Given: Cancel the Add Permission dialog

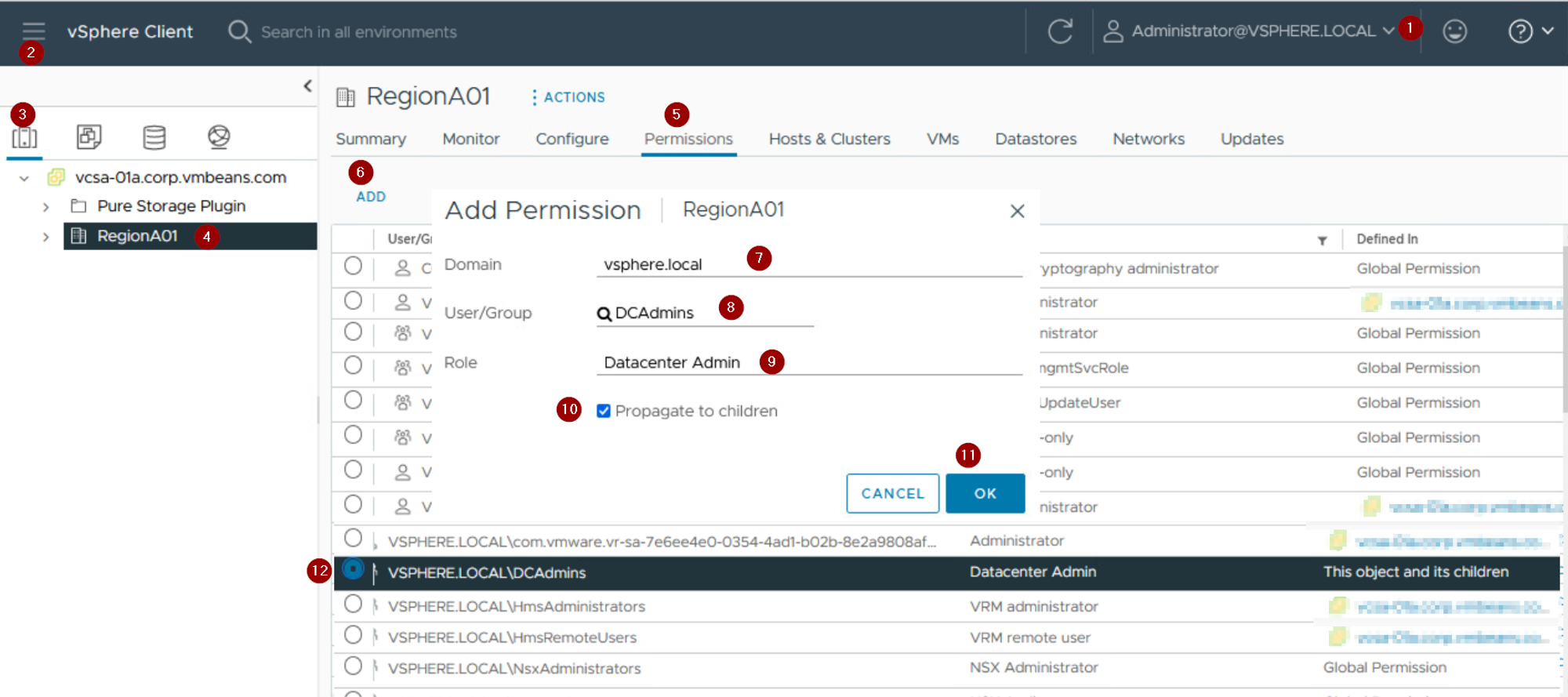Looking at the screenshot, I should (892, 493).
